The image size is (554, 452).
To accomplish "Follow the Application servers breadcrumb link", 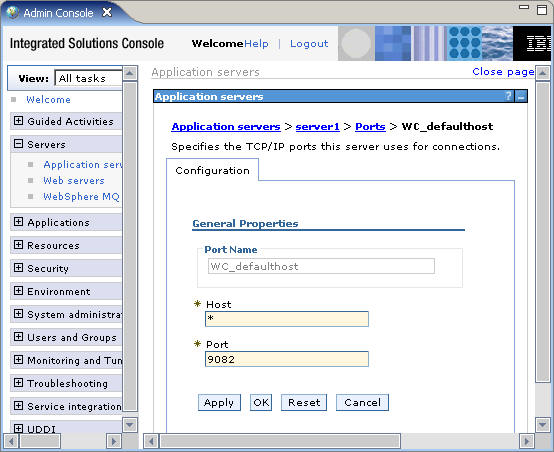I will [x=226, y=127].
